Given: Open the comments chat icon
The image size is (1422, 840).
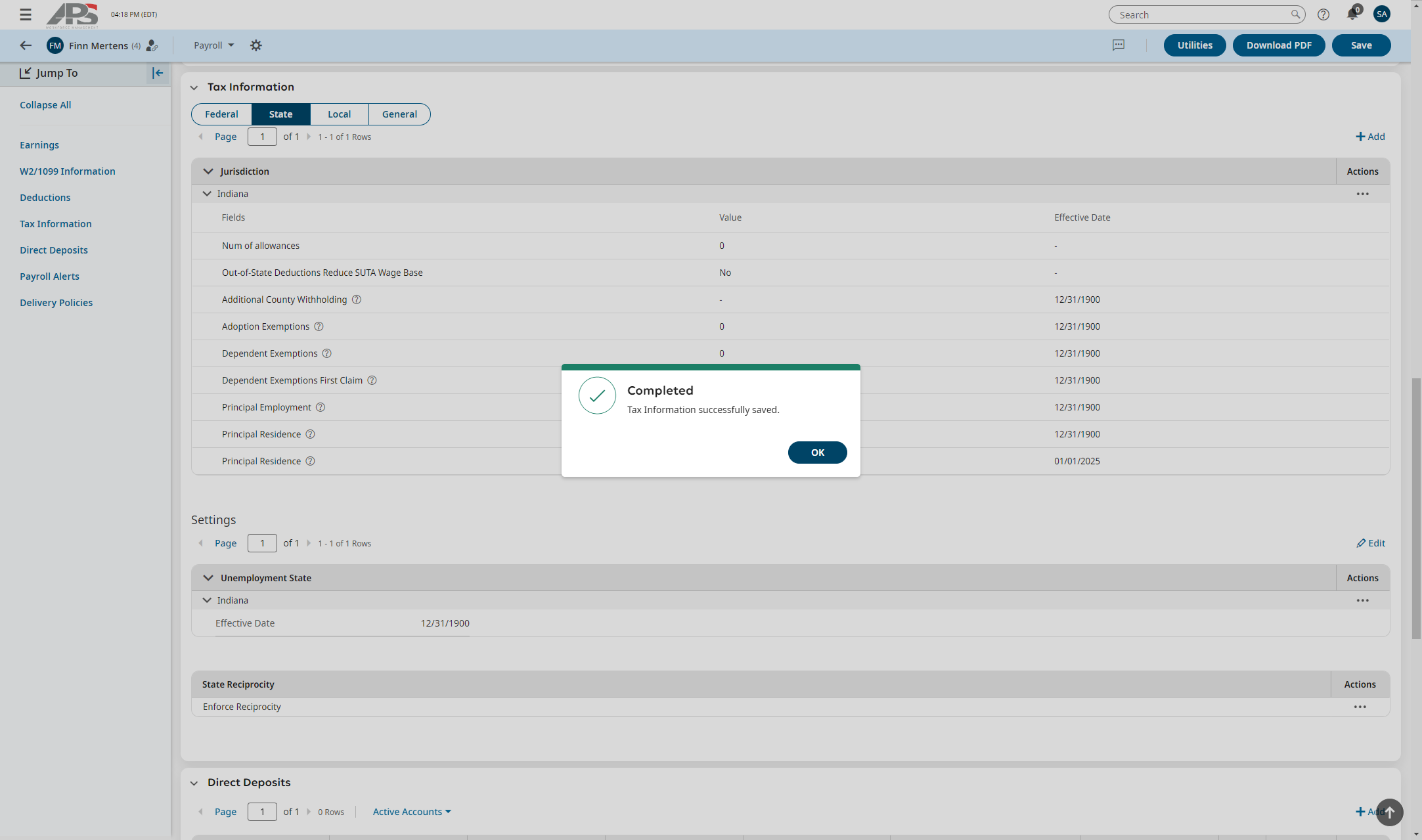Looking at the screenshot, I should (x=1119, y=45).
